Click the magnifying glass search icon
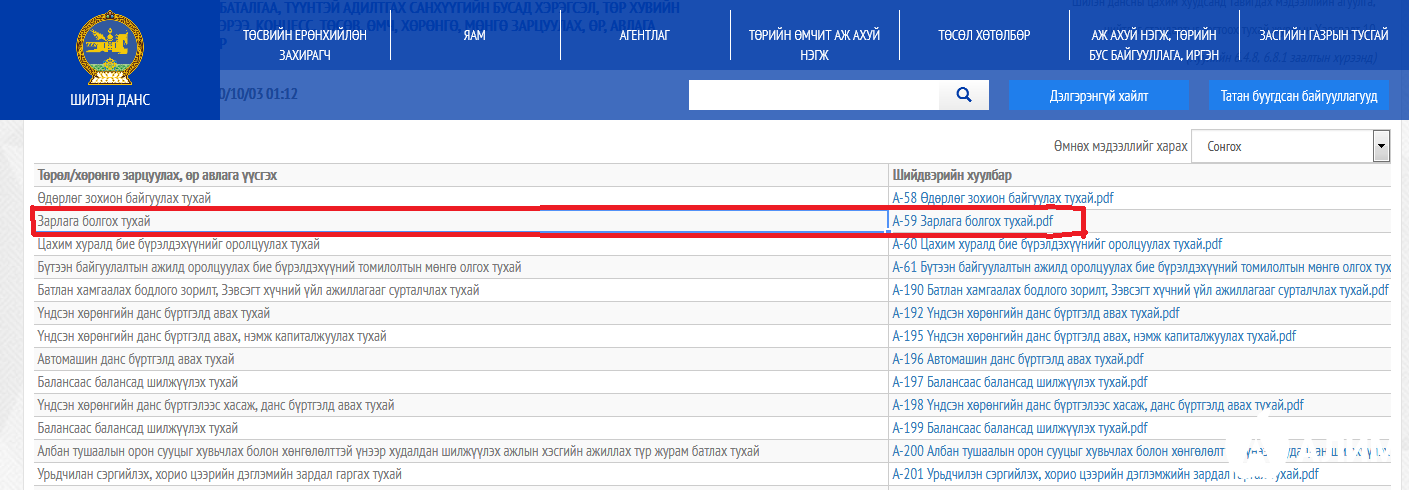Viewport: 1409px width, 490px height. point(964,95)
